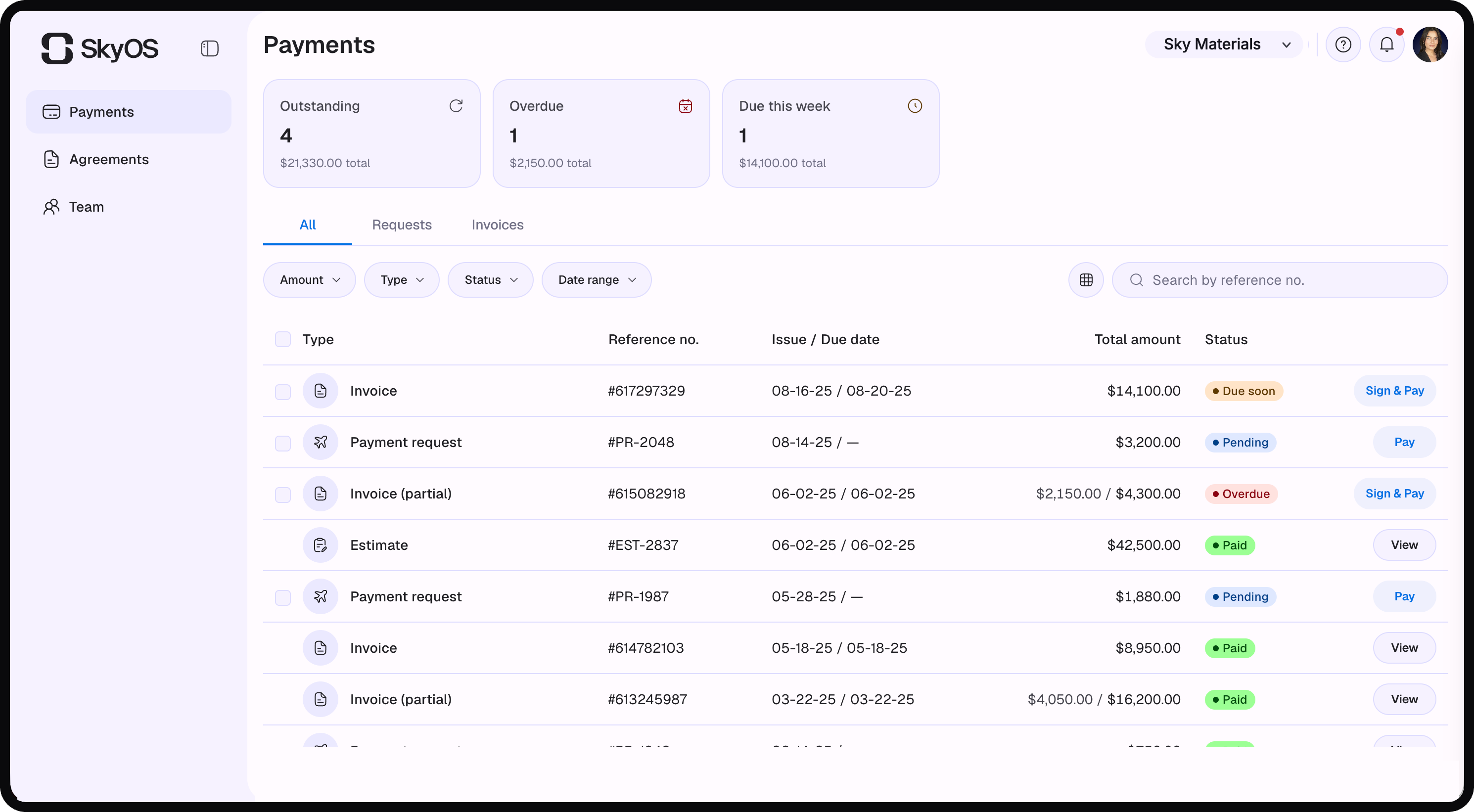Click the Team people icon
This screenshot has width=1474, height=812.
[51, 207]
